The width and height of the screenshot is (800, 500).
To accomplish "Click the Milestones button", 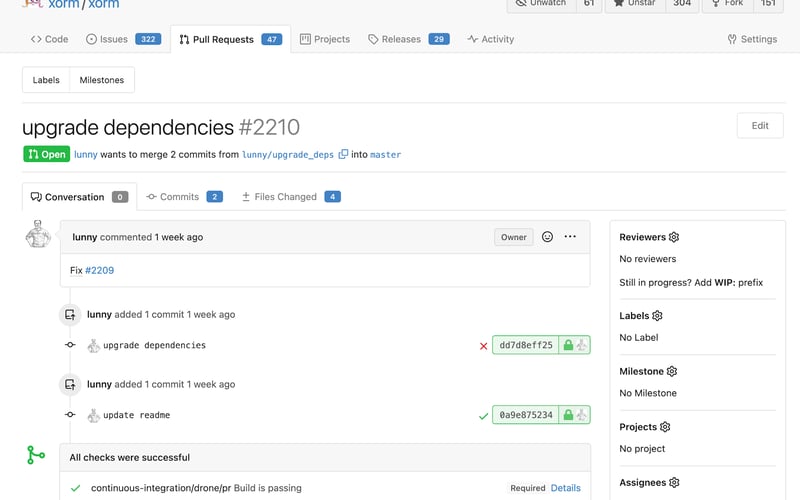I will (102, 80).
